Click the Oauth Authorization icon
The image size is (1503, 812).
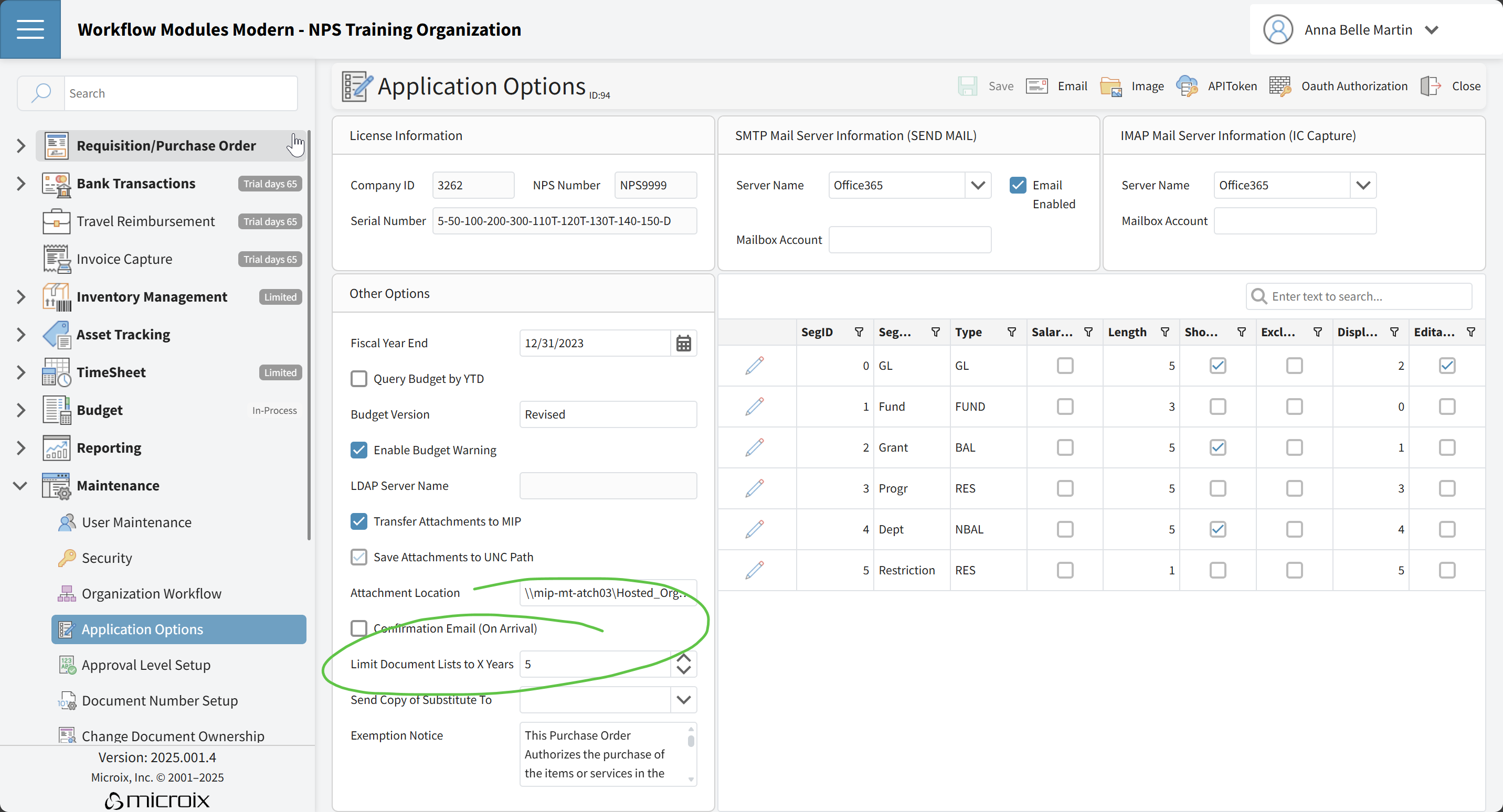[x=1279, y=87]
